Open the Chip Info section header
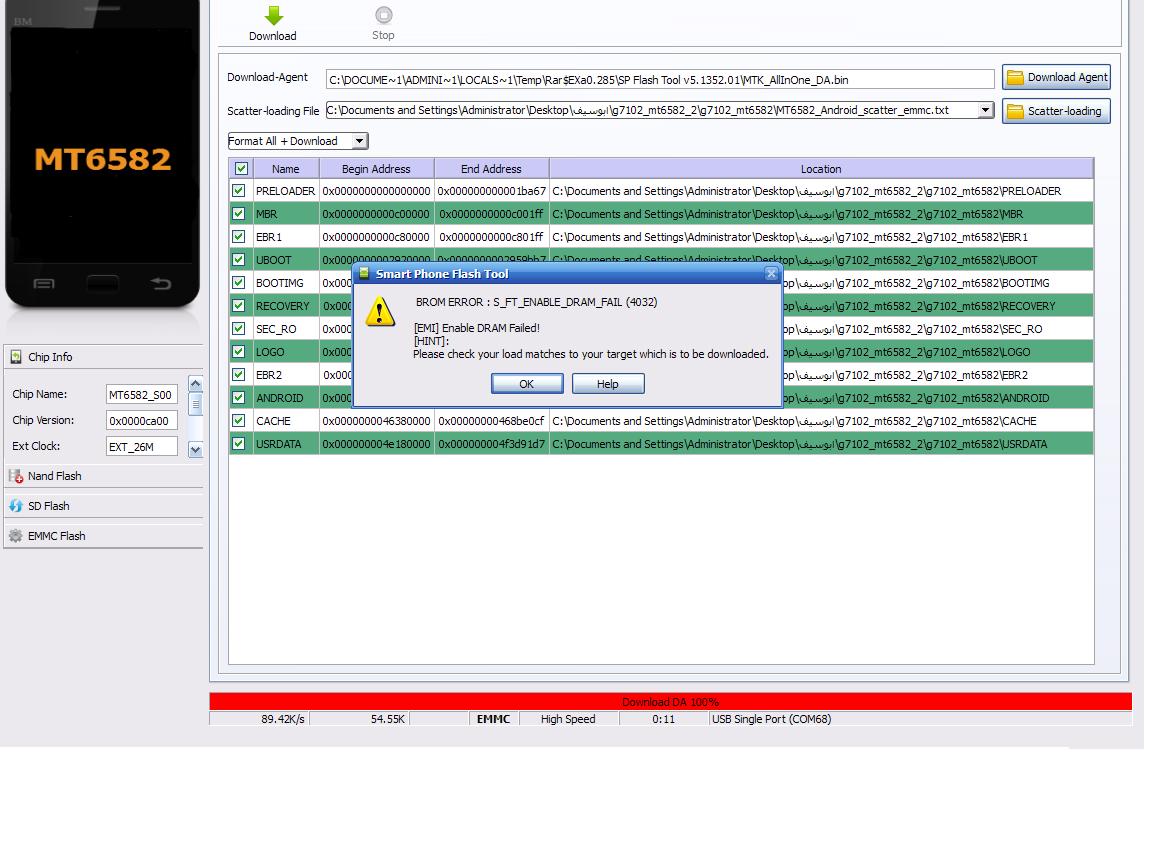The image size is (1152, 864). 104,357
